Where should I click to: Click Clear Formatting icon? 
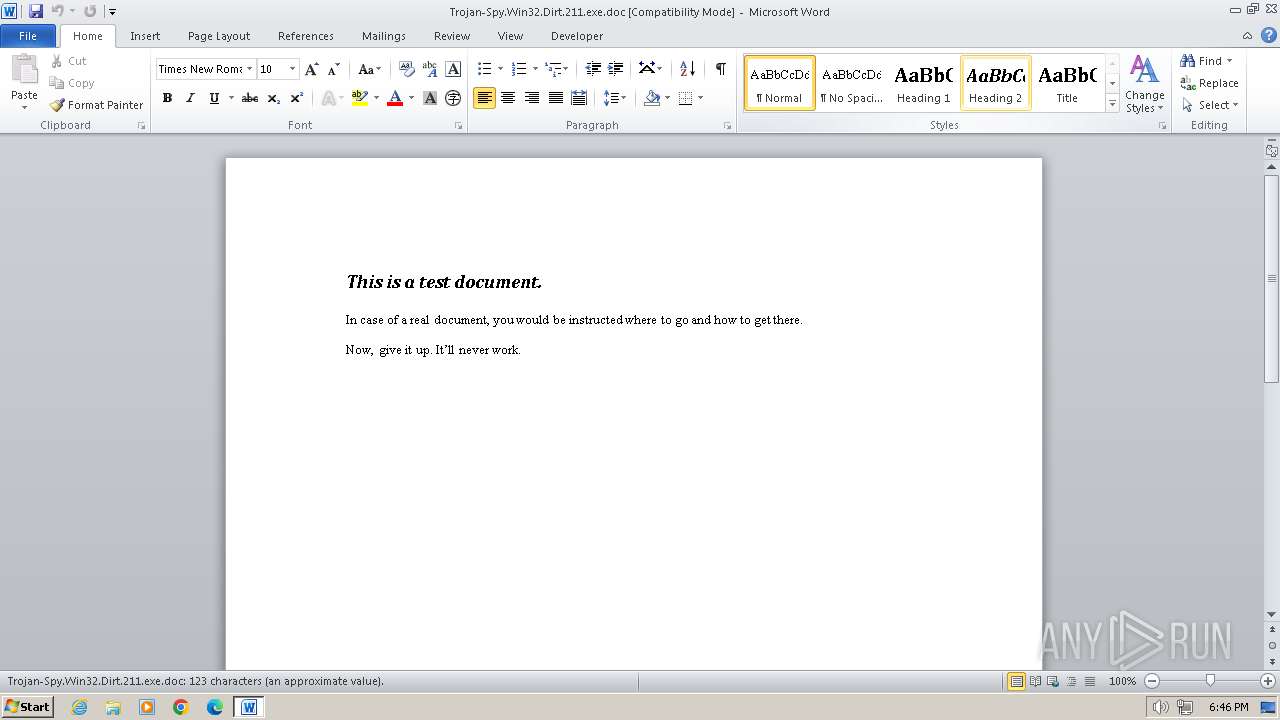407,69
